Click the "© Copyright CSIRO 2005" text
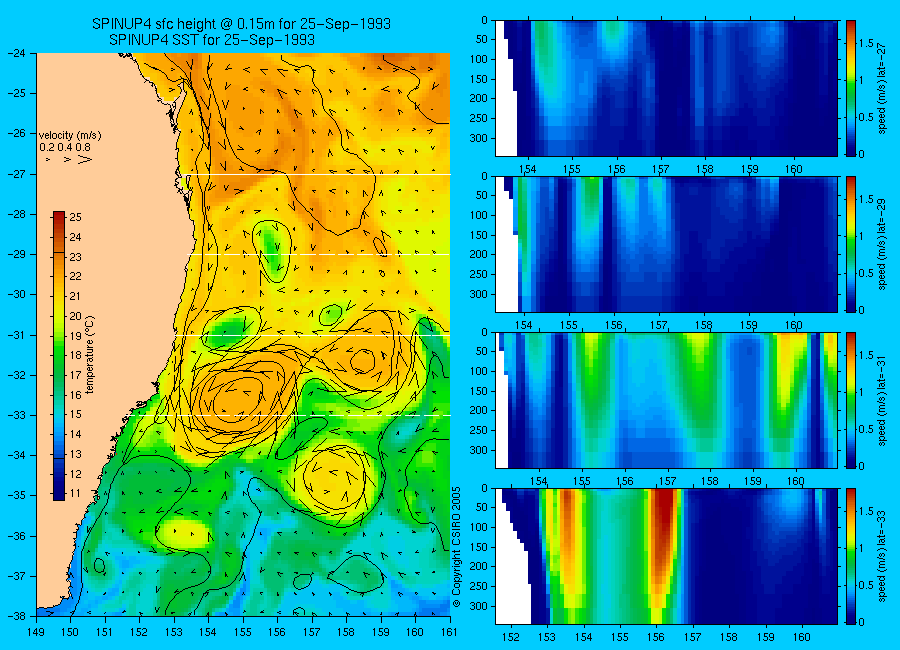The height and width of the screenshot is (650, 900). pyautogui.click(x=457, y=547)
